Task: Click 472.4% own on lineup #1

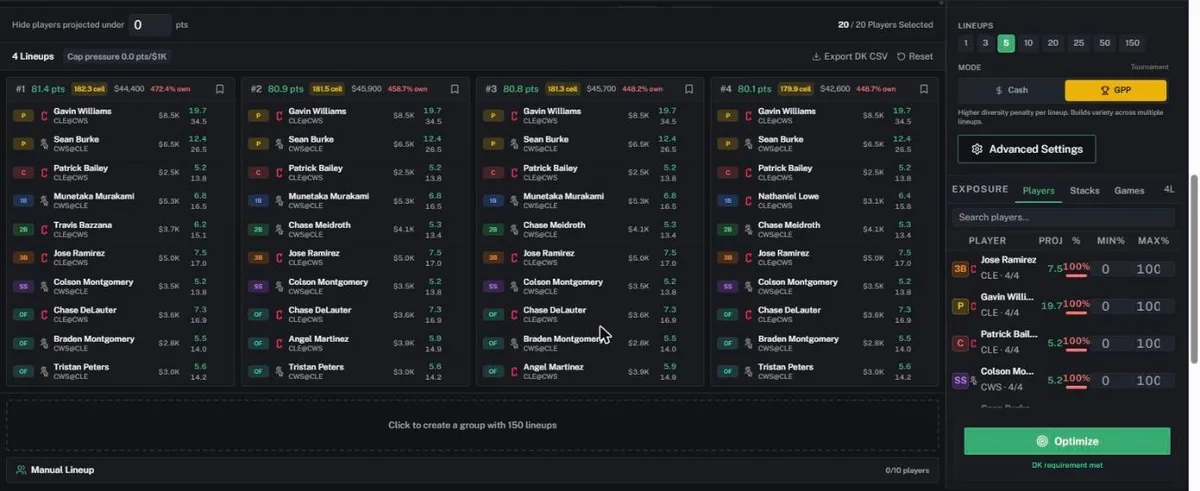Action: pyautogui.click(x=170, y=89)
